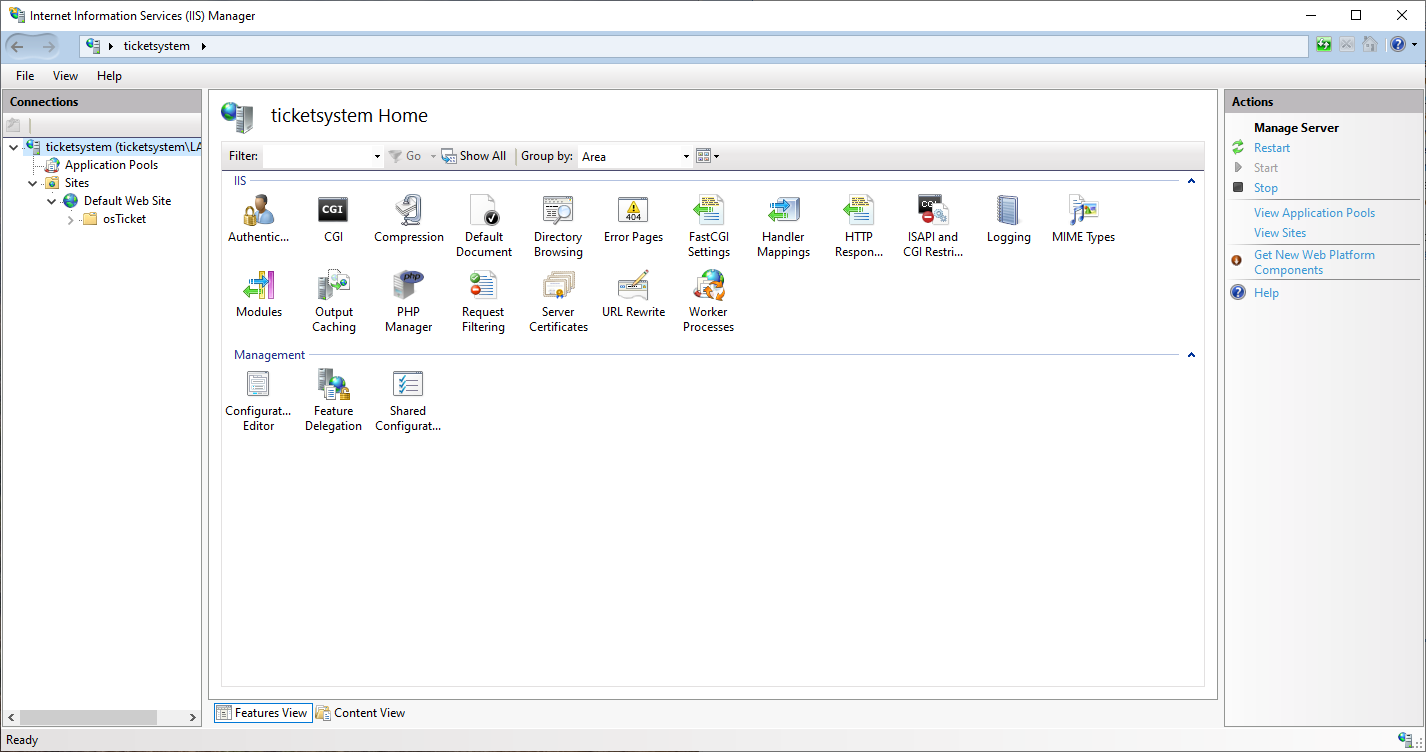Viewport: 1426px width, 752px height.
Task: Click in the Filter input field
Action: coord(316,157)
